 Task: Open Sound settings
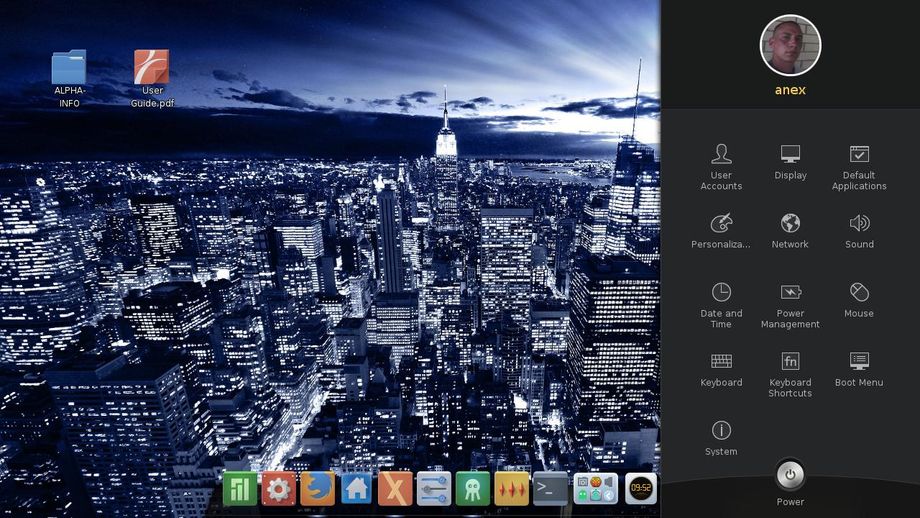[859, 231]
